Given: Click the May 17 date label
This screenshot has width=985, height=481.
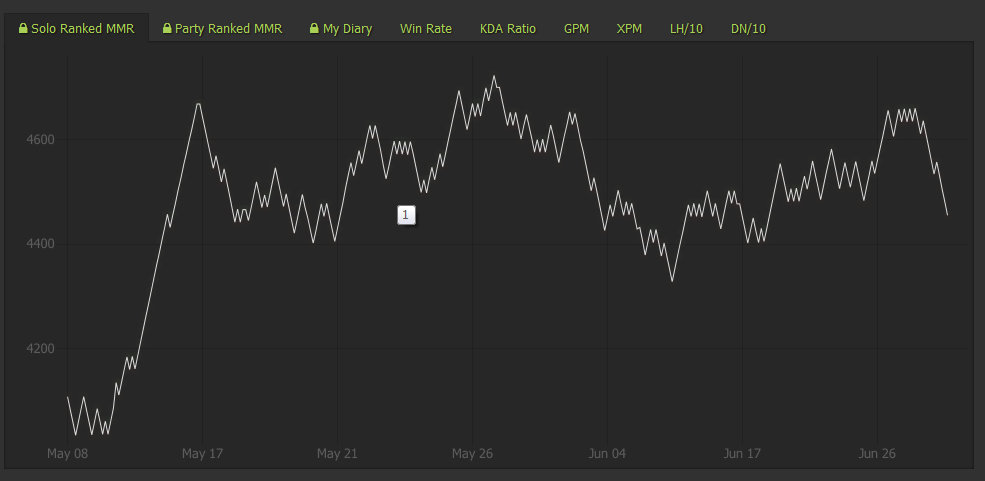Looking at the screenshot, I should pyautogui.click(x=202, y=453).
